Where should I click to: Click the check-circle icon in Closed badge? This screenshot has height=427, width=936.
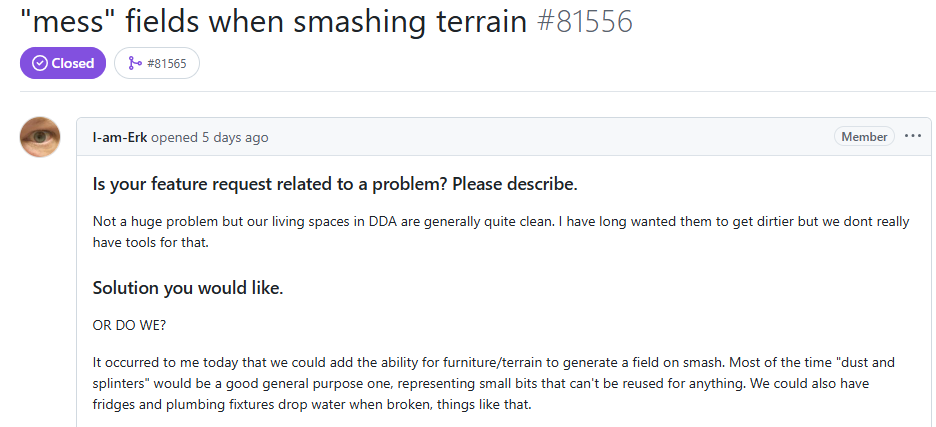point(40,63)
